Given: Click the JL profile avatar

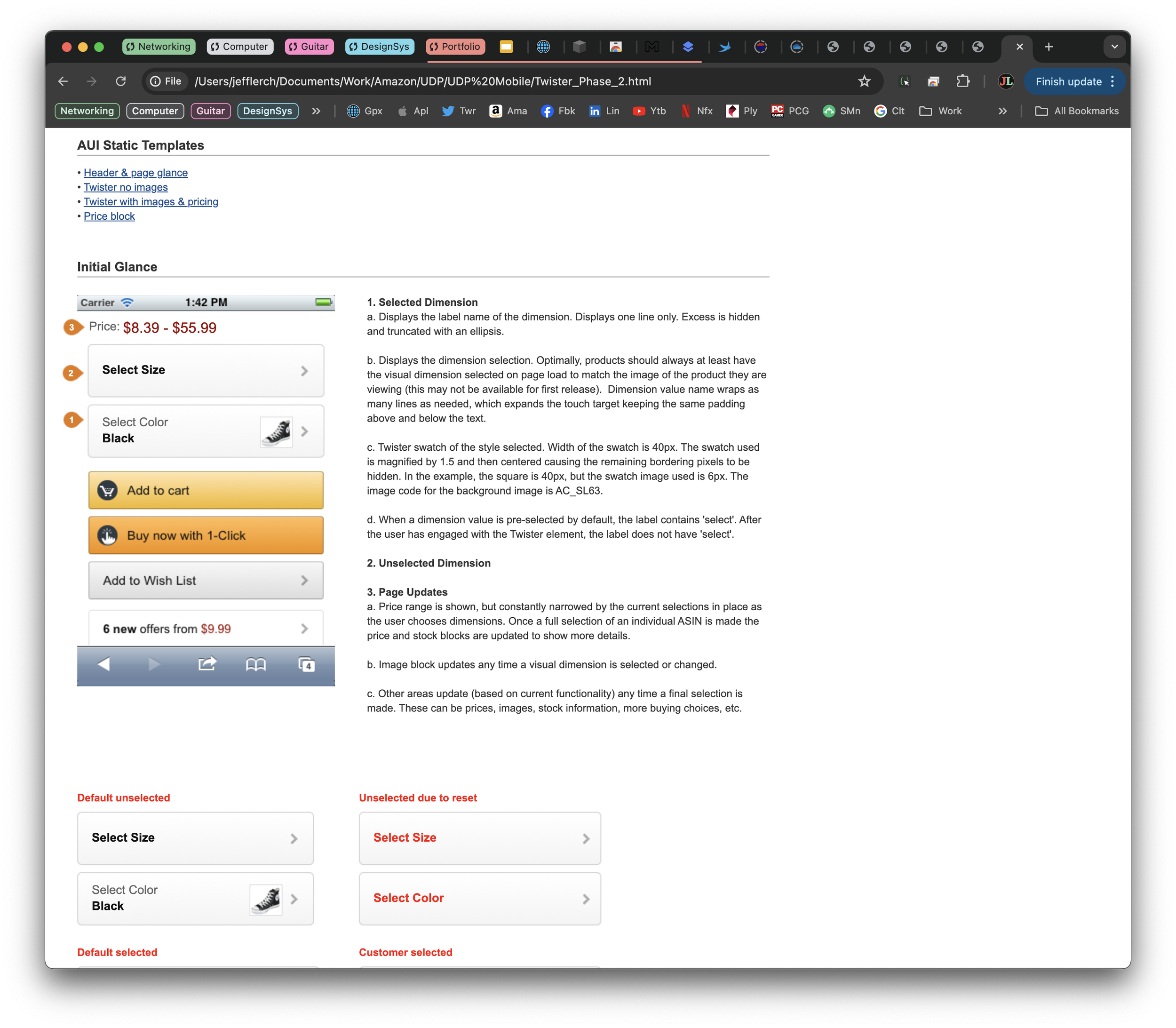Looking at the screenshot, I should coord(1004,81).
